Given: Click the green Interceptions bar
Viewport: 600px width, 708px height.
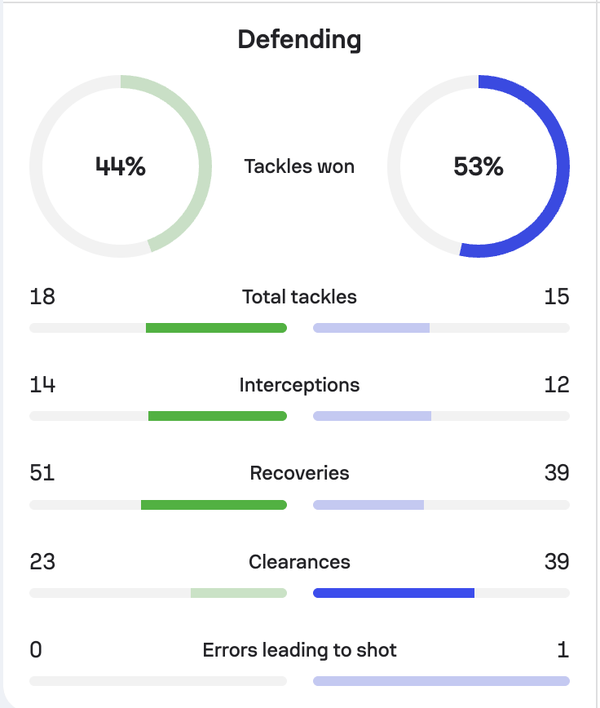Looking at the screenshot, I should point(218,416).
